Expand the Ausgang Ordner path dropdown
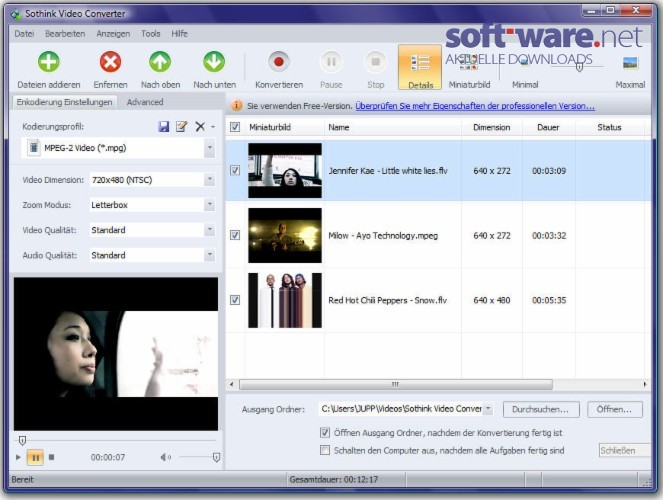Image resolution: width=663 pixels, height=500 pixels. 488,409
